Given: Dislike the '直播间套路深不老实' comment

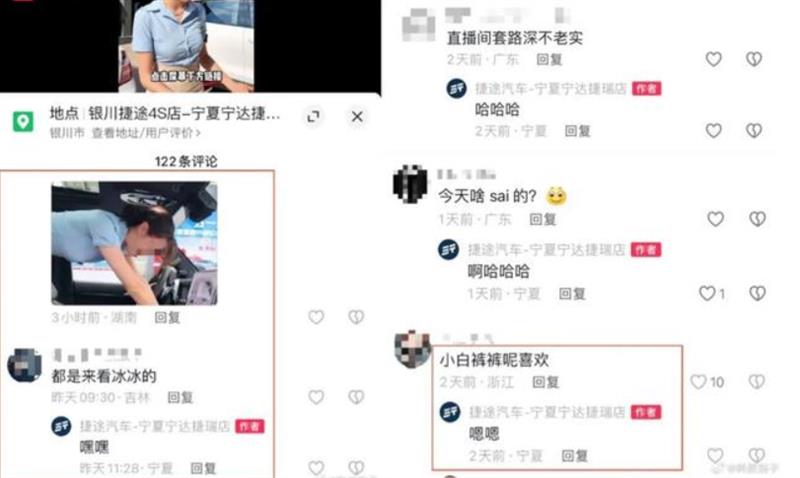Looking at the screenshot, I should 754,59.
